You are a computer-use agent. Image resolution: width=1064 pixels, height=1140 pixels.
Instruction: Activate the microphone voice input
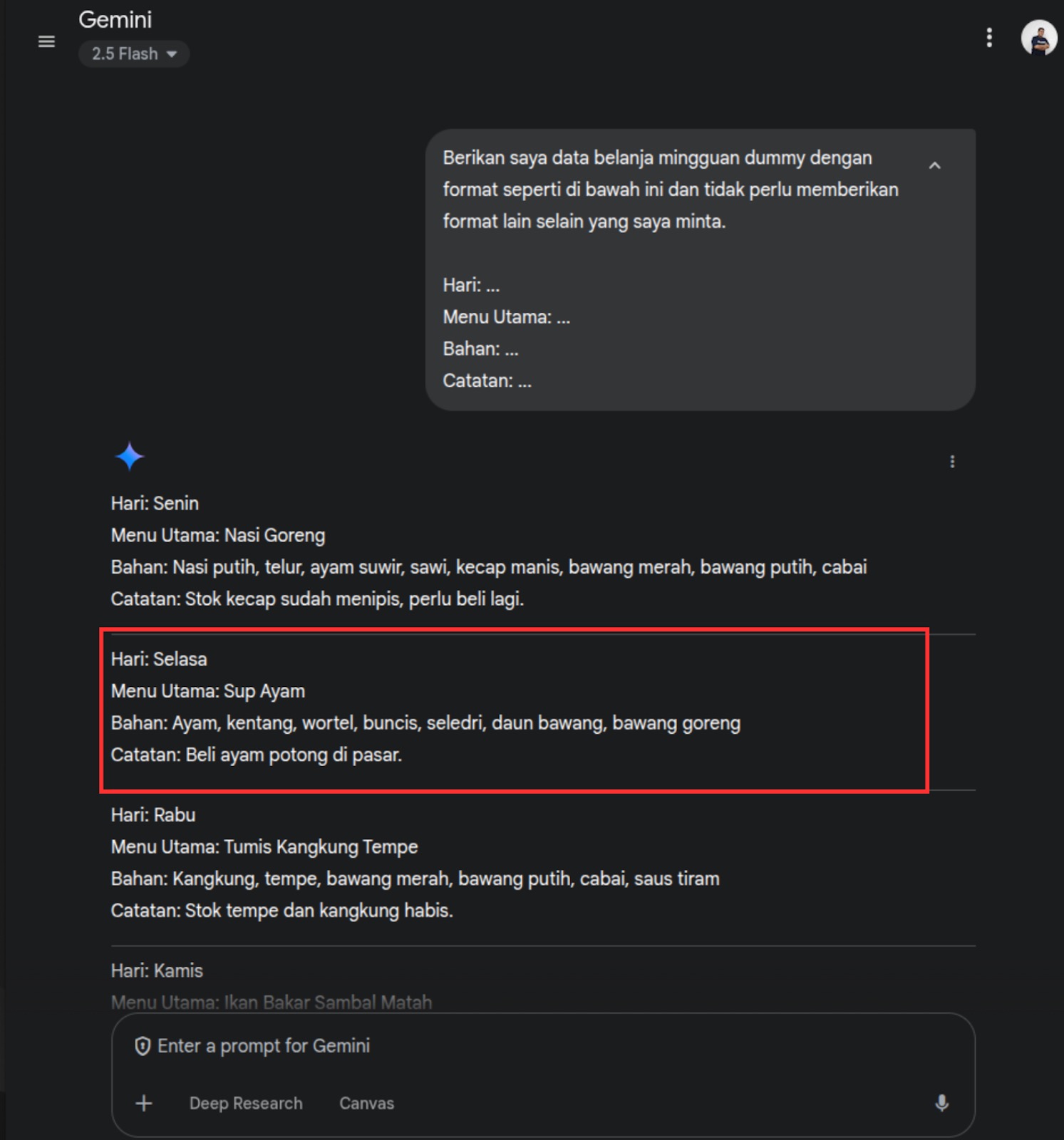(x=941, y=1103)
